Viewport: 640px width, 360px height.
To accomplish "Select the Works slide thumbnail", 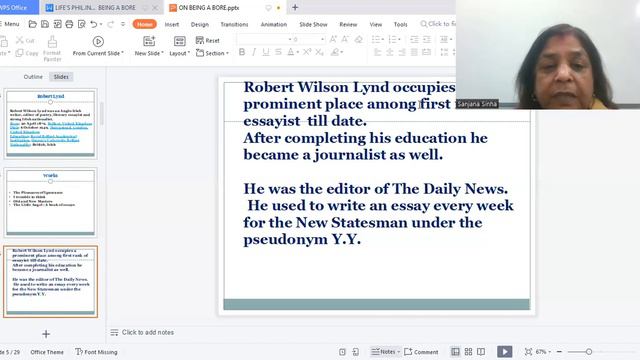I will point(51,202).
